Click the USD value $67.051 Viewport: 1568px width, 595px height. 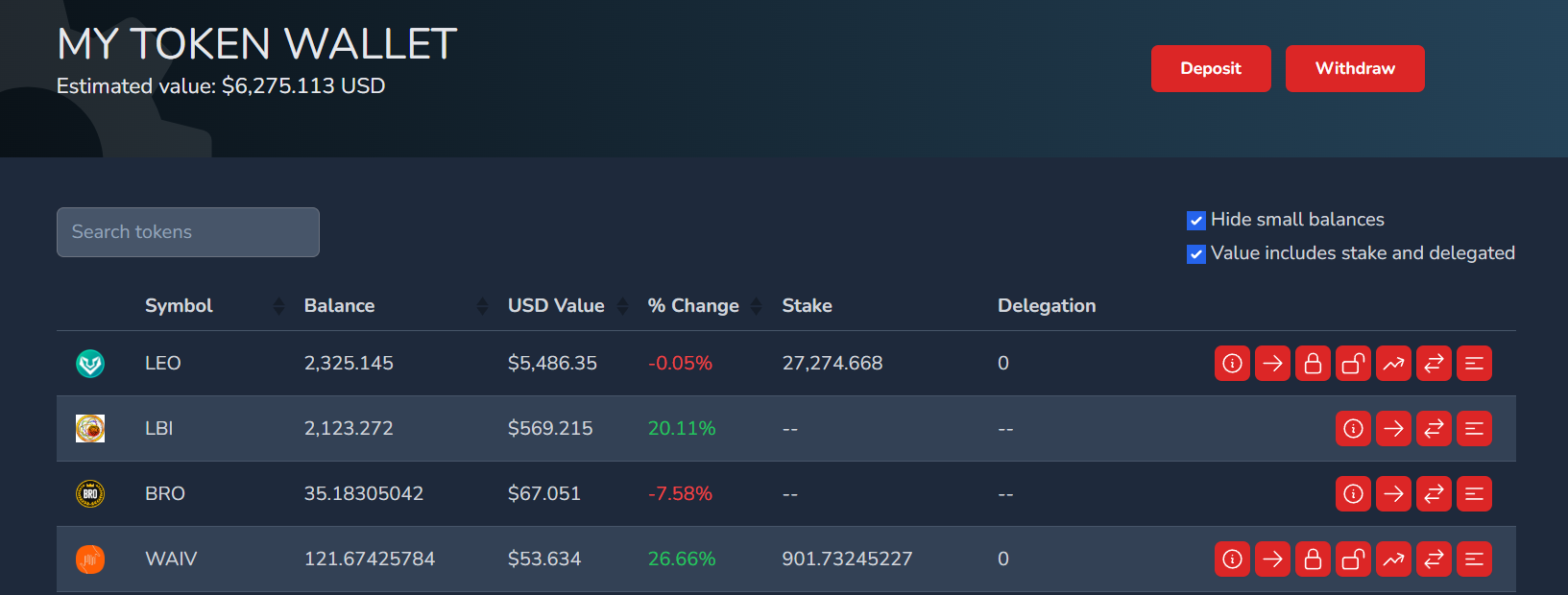tap(544, 494)
